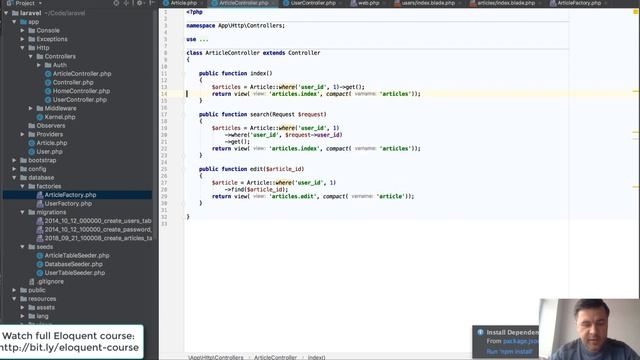The height and width of the screenshot is (360, 640).
Task: Click index() in the bottom breadcrumb
Action: 316,357
